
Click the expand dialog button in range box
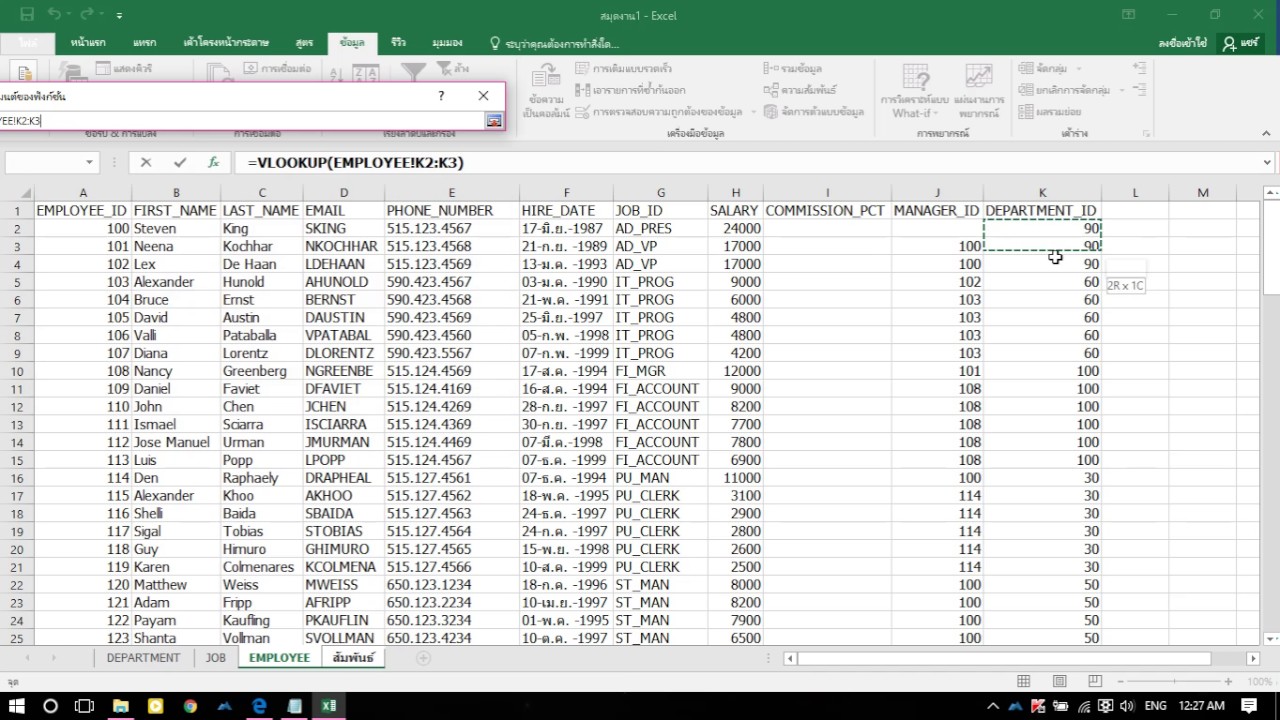click(x=493, y=120)
